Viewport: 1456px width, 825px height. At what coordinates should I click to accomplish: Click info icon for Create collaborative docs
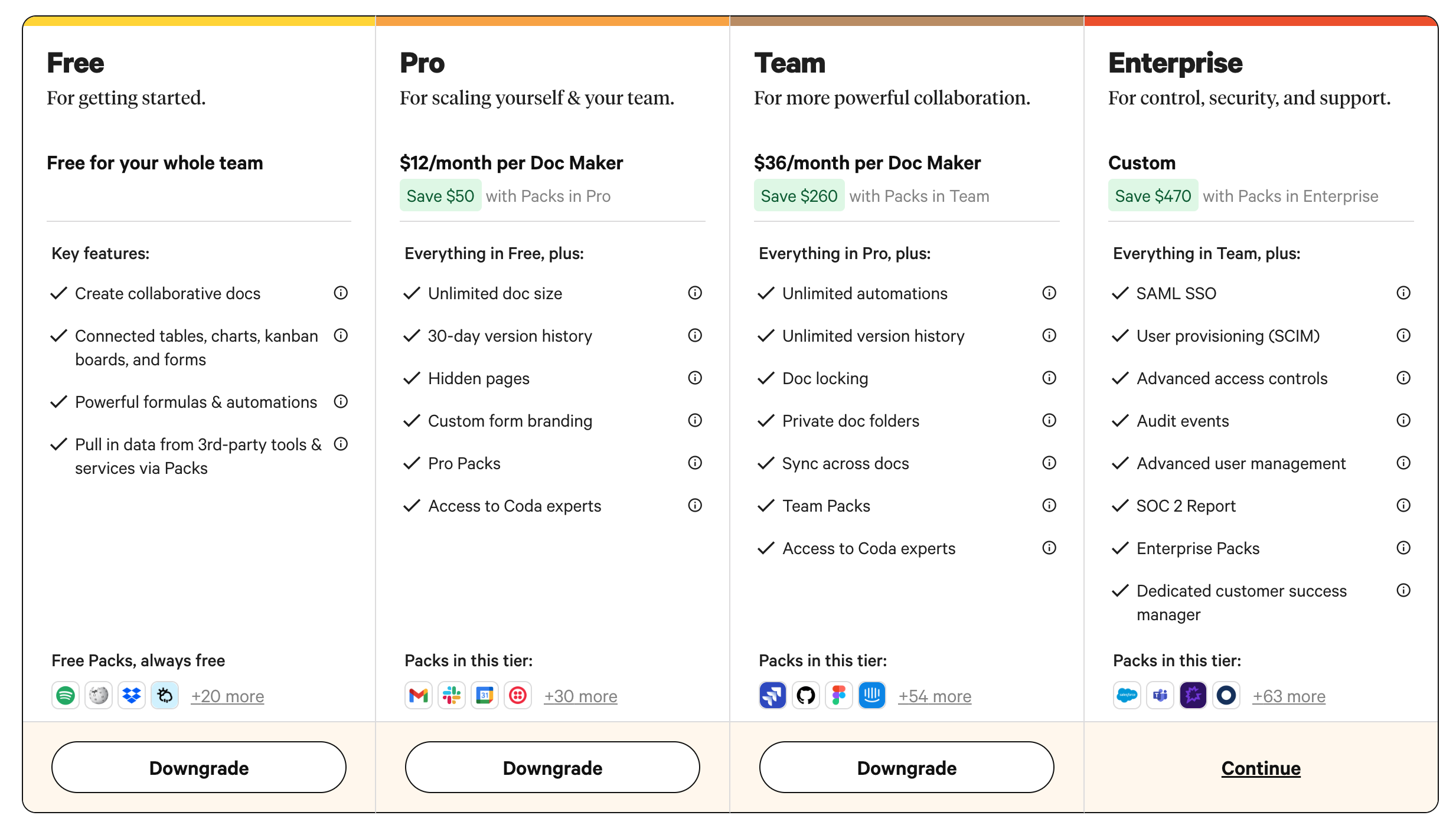tap(341, 293)
